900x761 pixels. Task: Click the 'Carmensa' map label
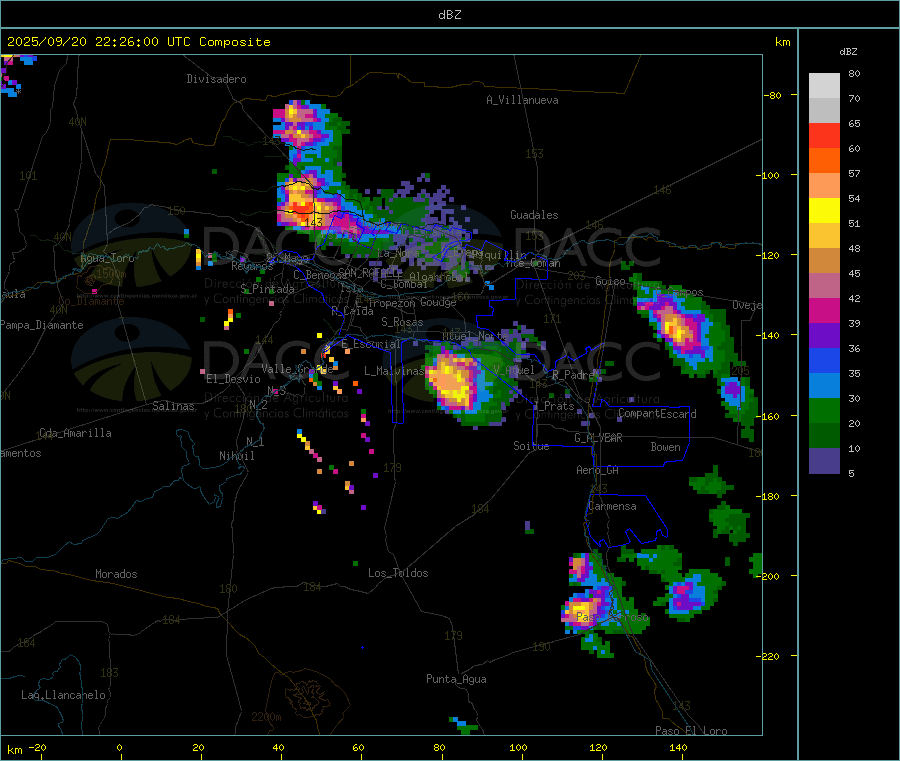[612, 506]
